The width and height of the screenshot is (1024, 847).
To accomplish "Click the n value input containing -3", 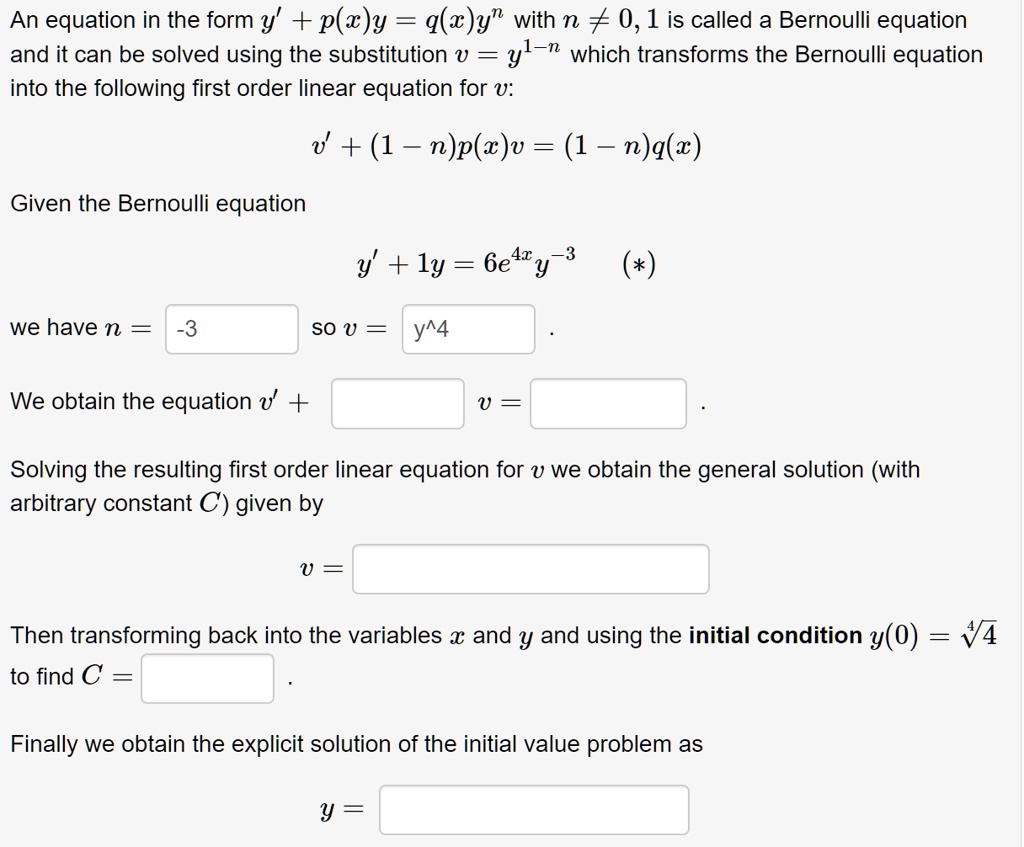I will [x=230, y=329].
